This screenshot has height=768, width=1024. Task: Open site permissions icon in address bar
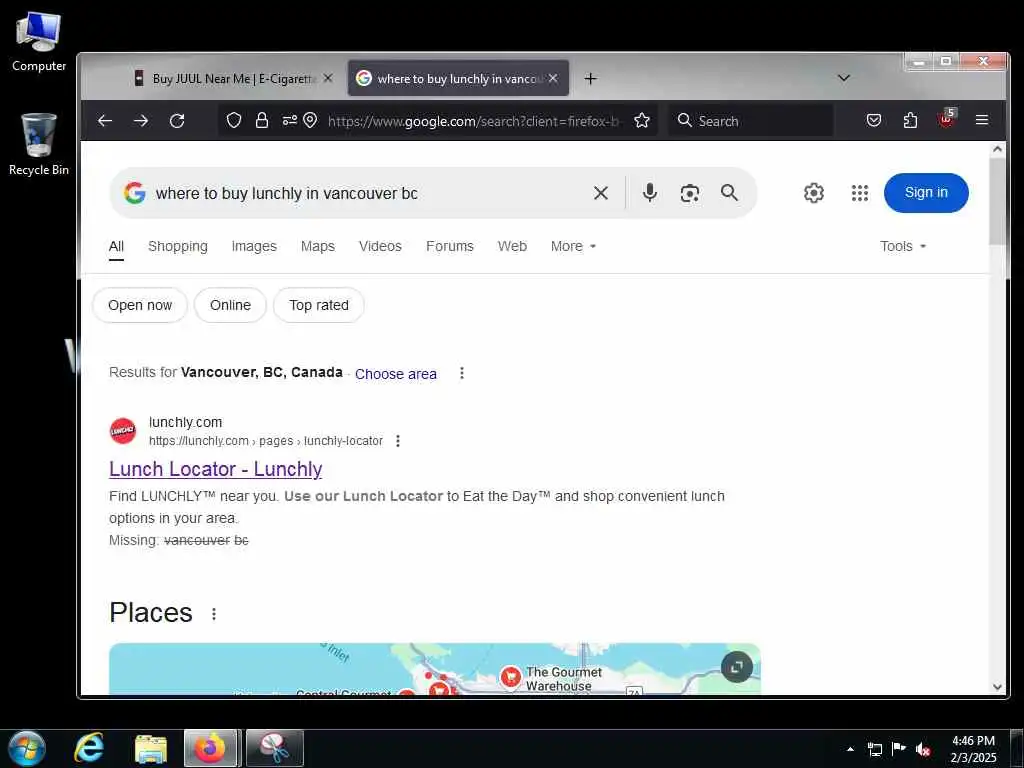289,121
